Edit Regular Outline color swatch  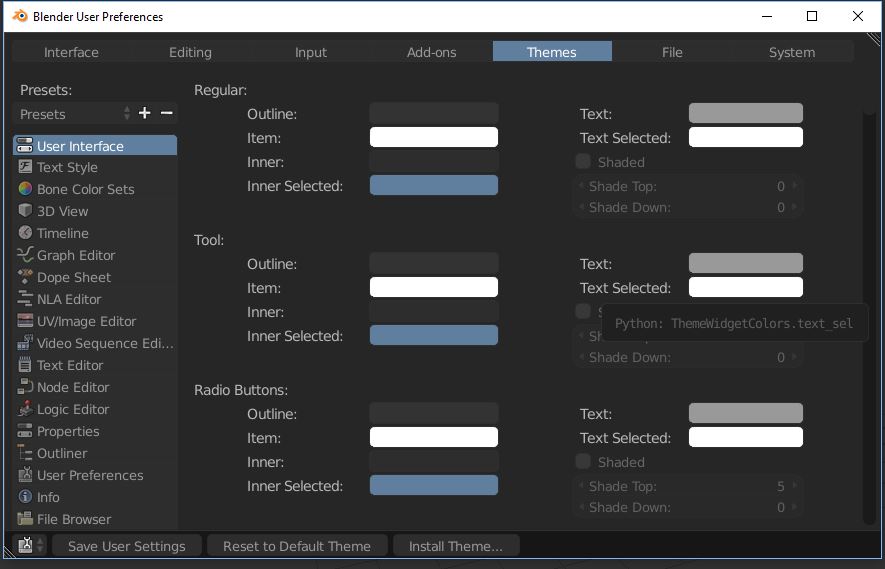tap(433, 113)
